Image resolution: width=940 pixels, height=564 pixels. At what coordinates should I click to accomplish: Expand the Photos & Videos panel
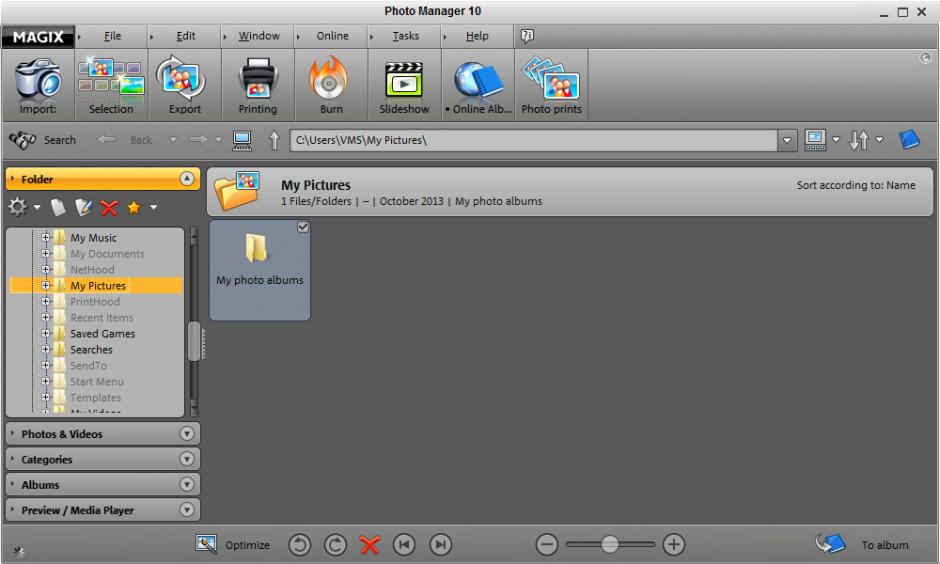(186, 433)
